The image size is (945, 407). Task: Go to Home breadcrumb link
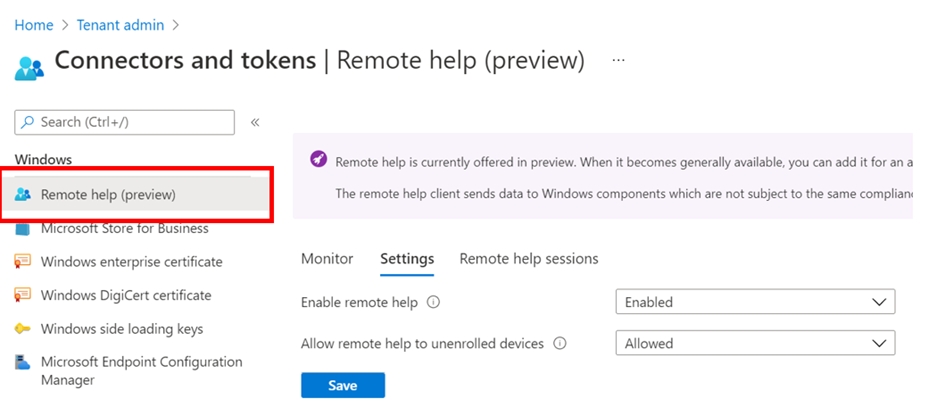tap(33, 25)
